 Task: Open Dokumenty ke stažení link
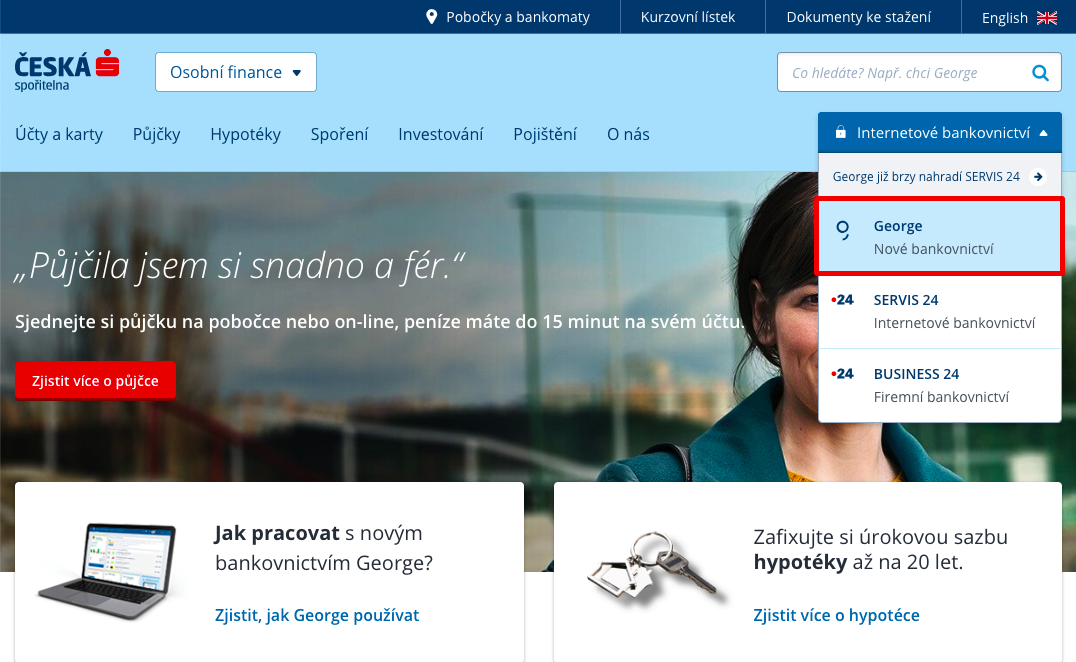(x=858, y=17)
